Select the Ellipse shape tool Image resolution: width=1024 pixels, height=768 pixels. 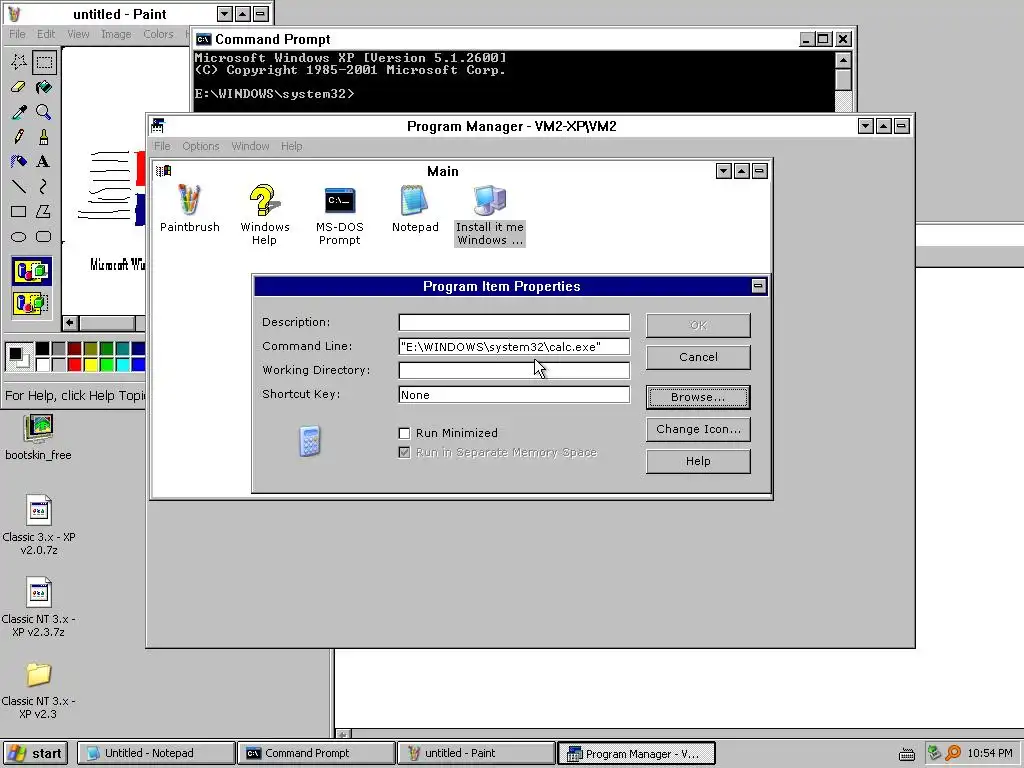click(x=19, y=236)
